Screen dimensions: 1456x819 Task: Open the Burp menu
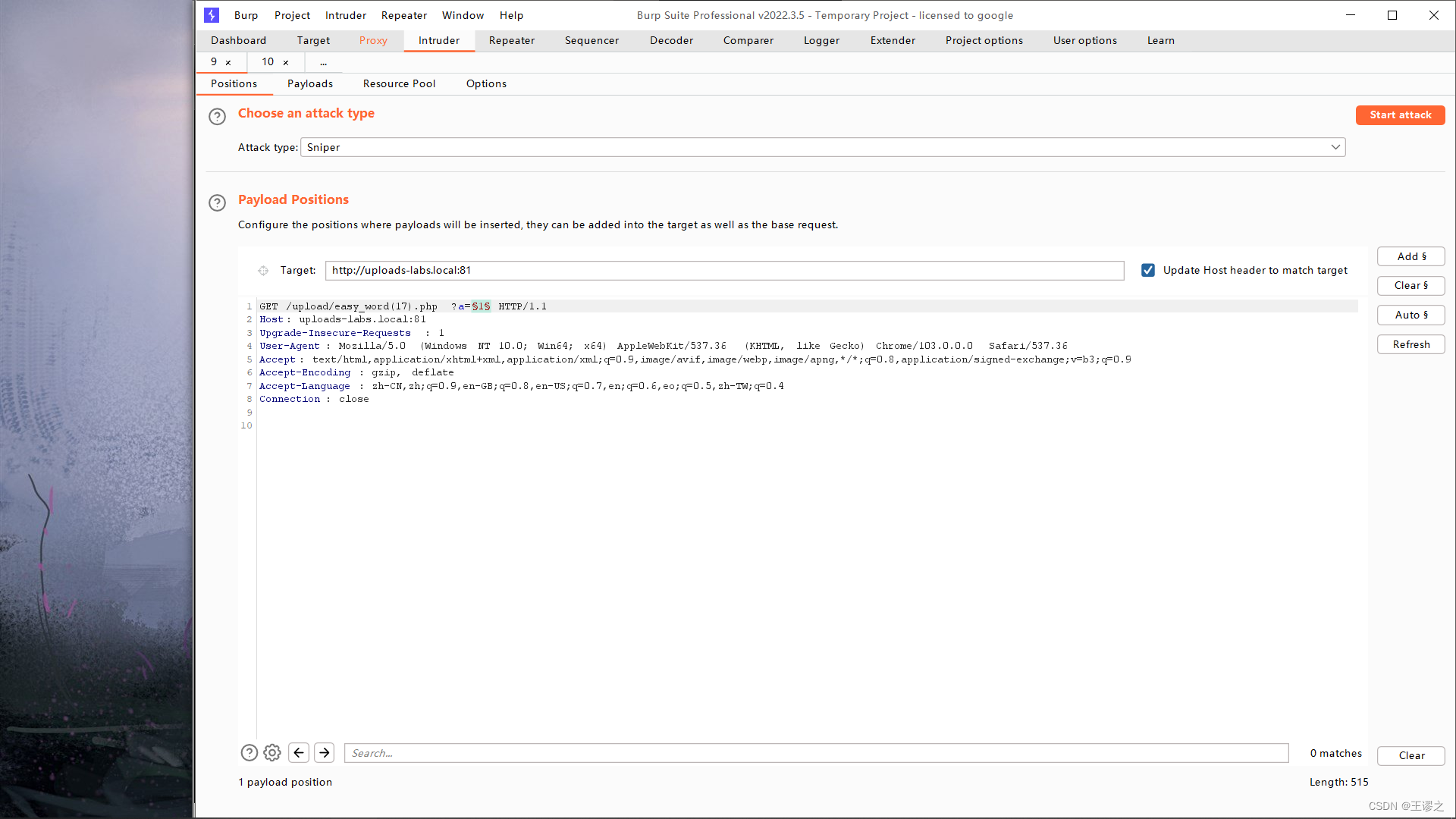(246, 15)
